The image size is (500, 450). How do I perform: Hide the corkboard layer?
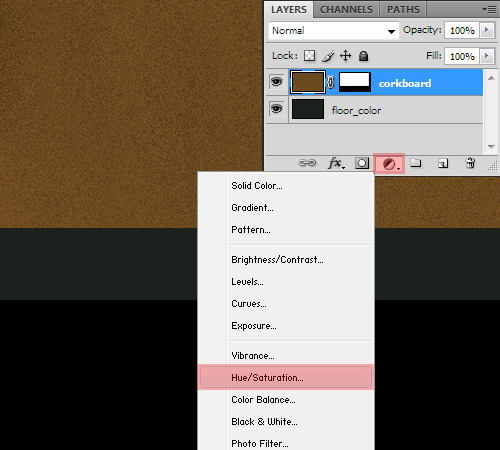276,82
